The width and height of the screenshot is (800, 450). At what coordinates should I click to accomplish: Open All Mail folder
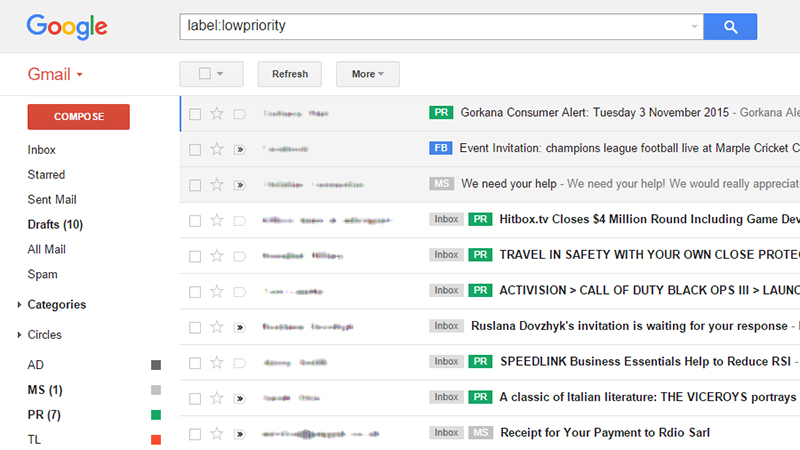(x=46, y=249)
